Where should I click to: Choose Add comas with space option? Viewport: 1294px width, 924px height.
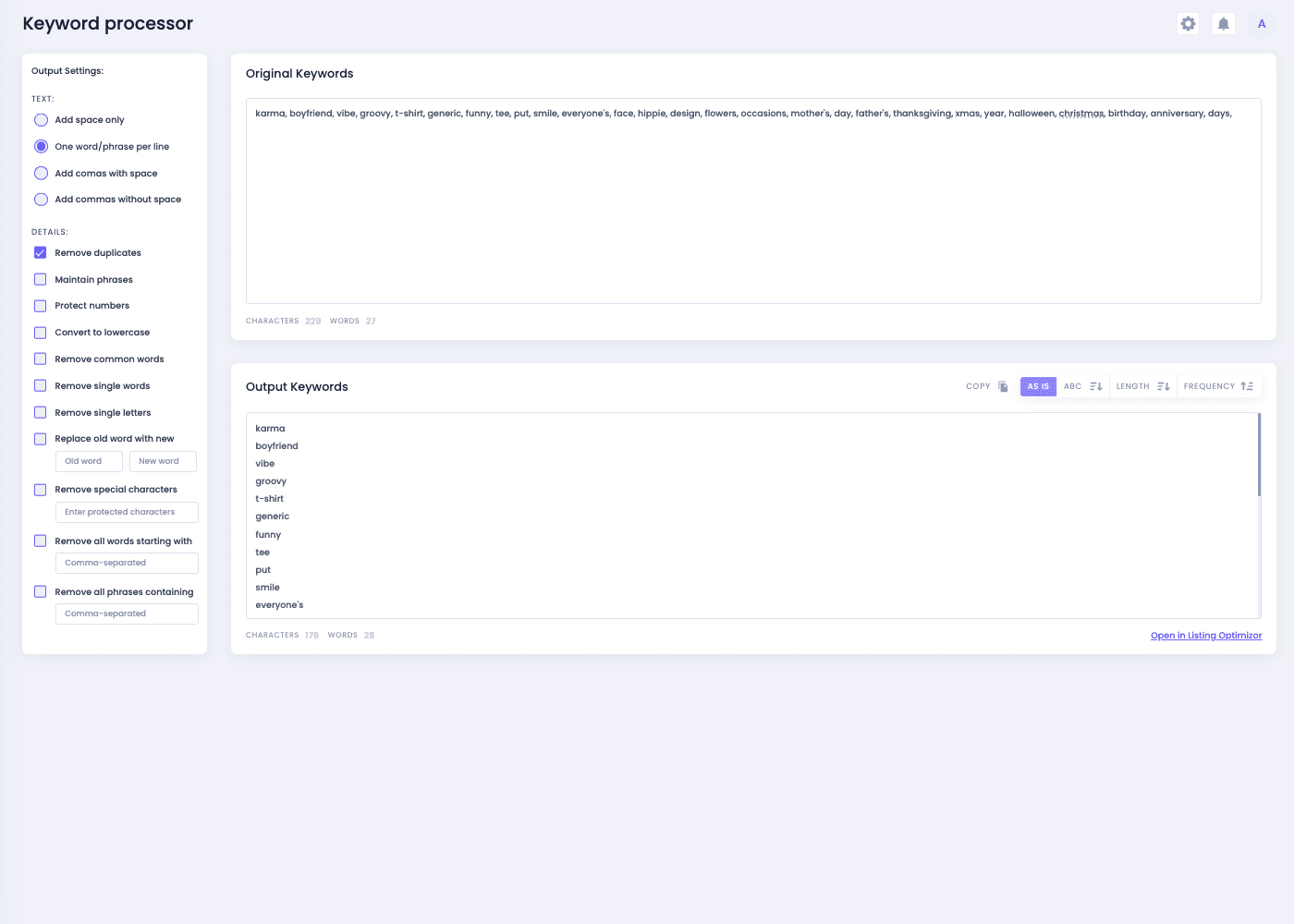point(41,173)
